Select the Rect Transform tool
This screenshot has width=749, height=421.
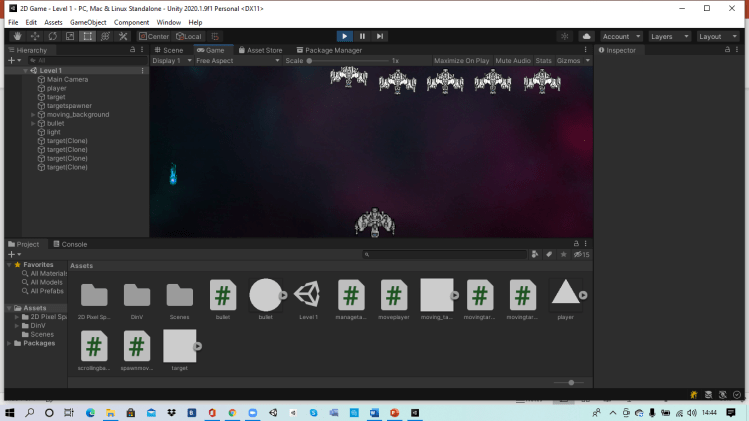tap(87, 36)
